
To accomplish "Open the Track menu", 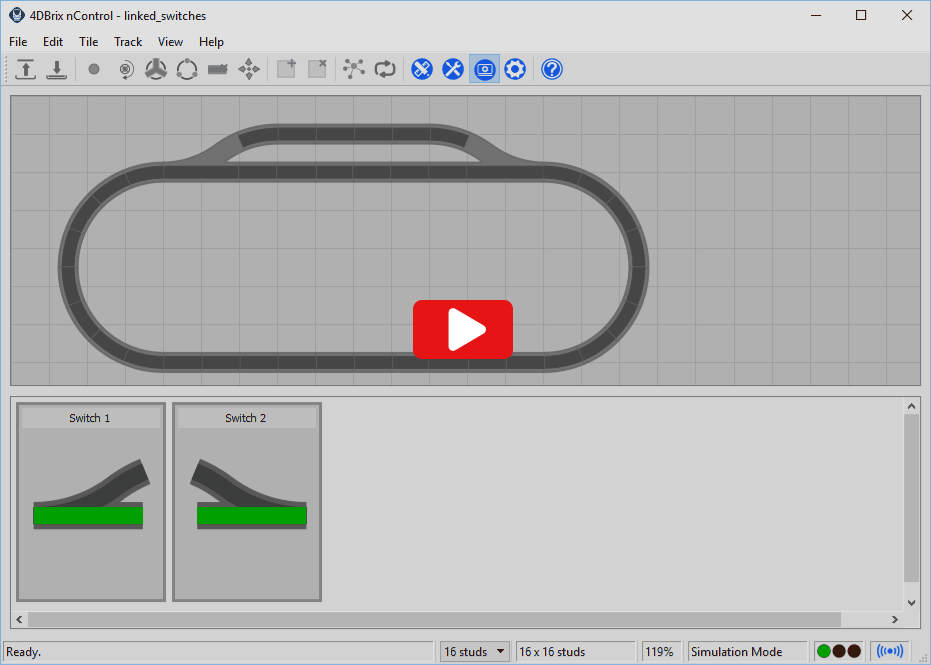I will pos(128,42).
